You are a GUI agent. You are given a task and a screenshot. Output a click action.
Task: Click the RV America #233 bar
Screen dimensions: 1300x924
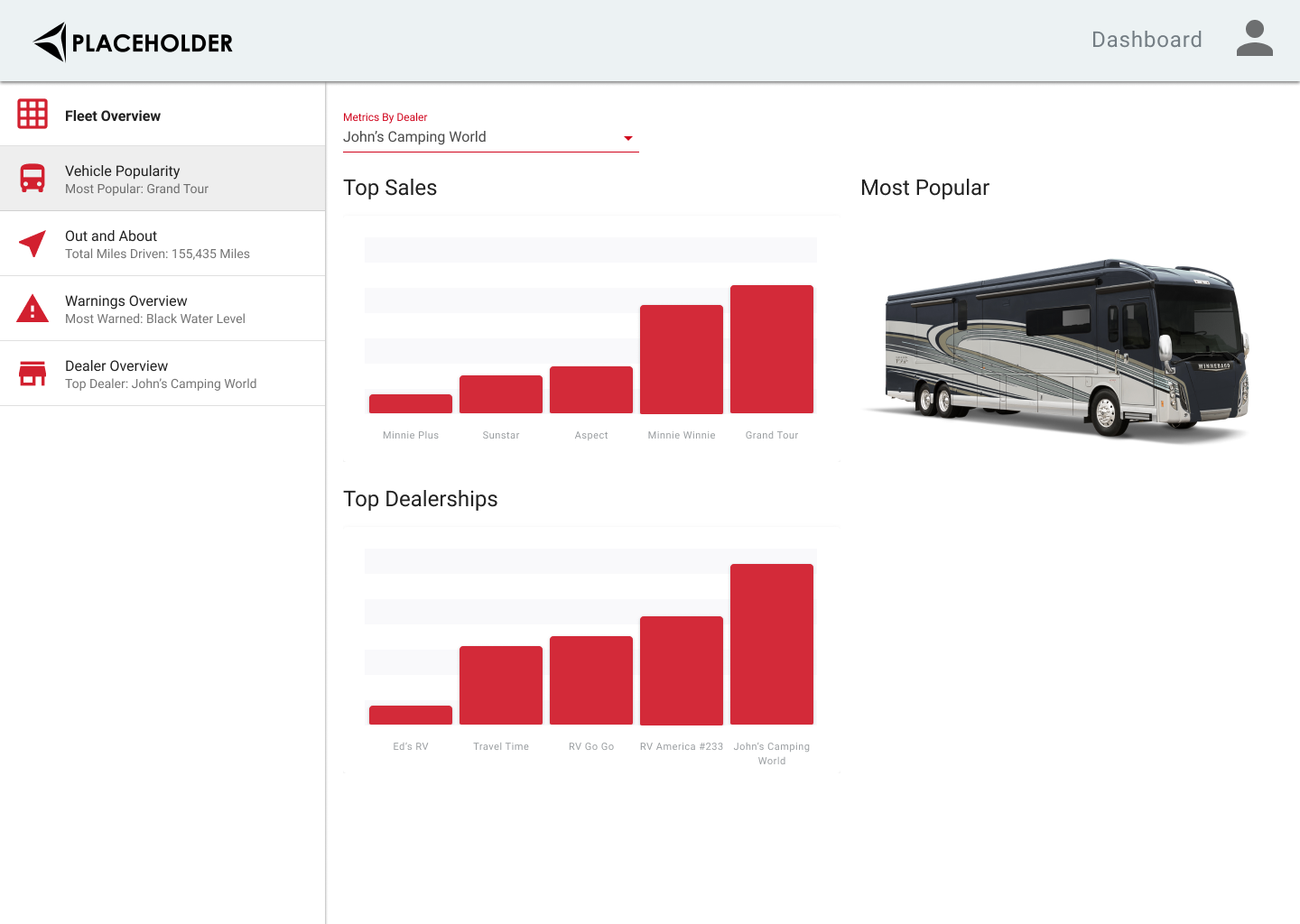tap(682, 670)
